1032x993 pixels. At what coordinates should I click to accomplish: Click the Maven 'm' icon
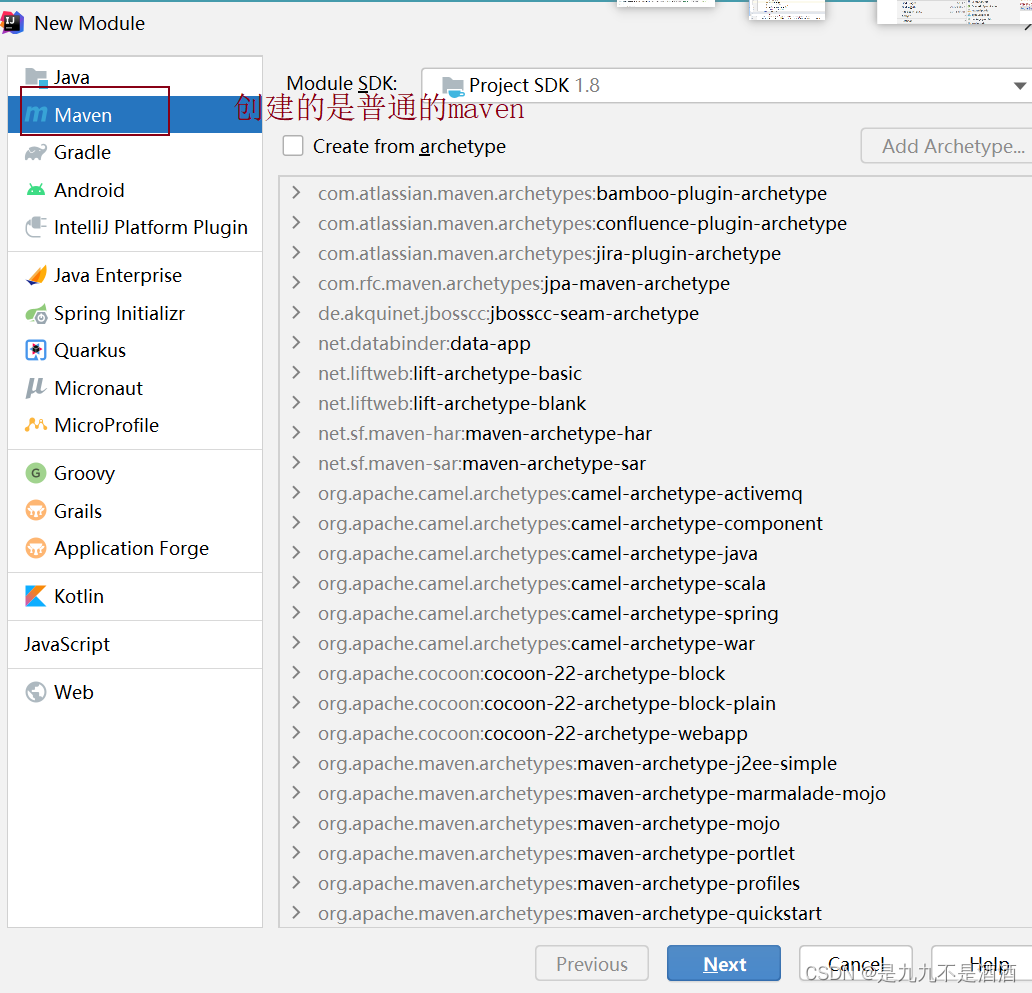36,115
